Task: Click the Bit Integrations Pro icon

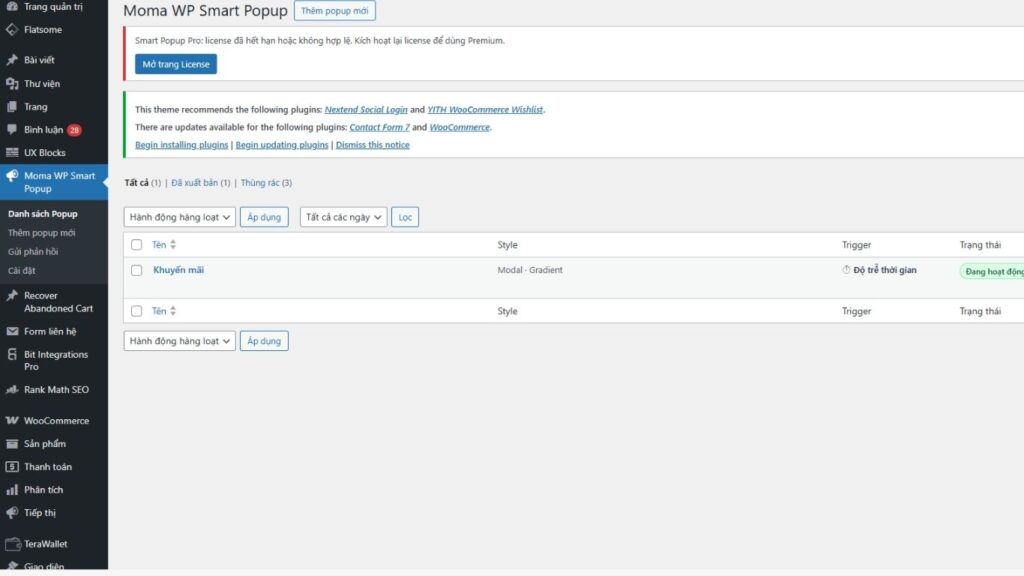Action: (x=12, y=354)
